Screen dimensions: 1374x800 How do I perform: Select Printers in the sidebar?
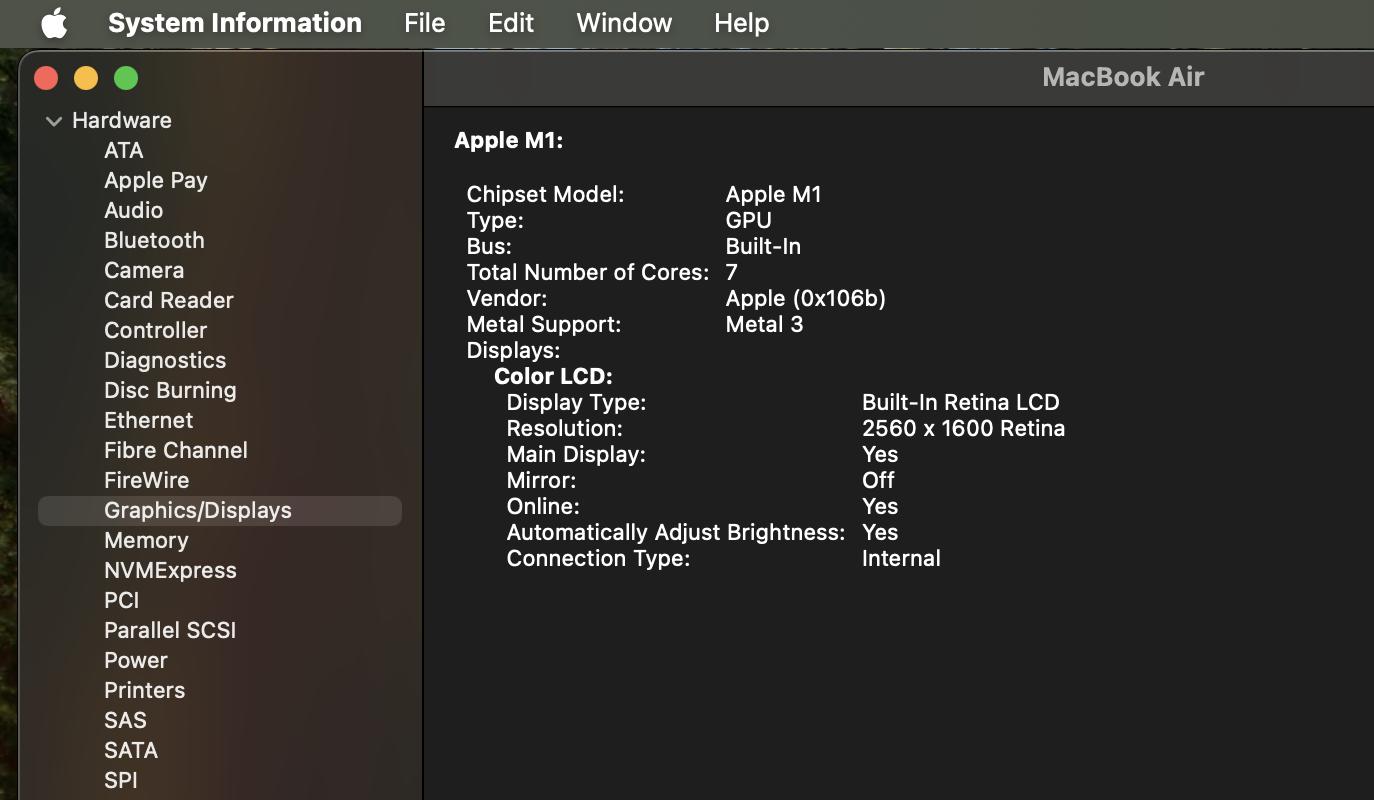point(145,690)
